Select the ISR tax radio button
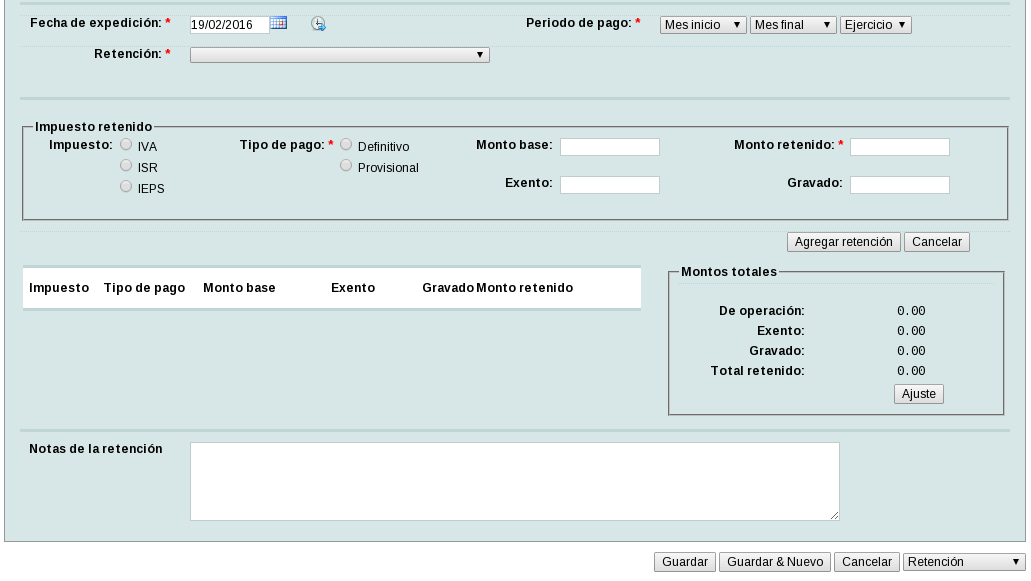The image size is (1031, 581). click(x=126, y=165)
